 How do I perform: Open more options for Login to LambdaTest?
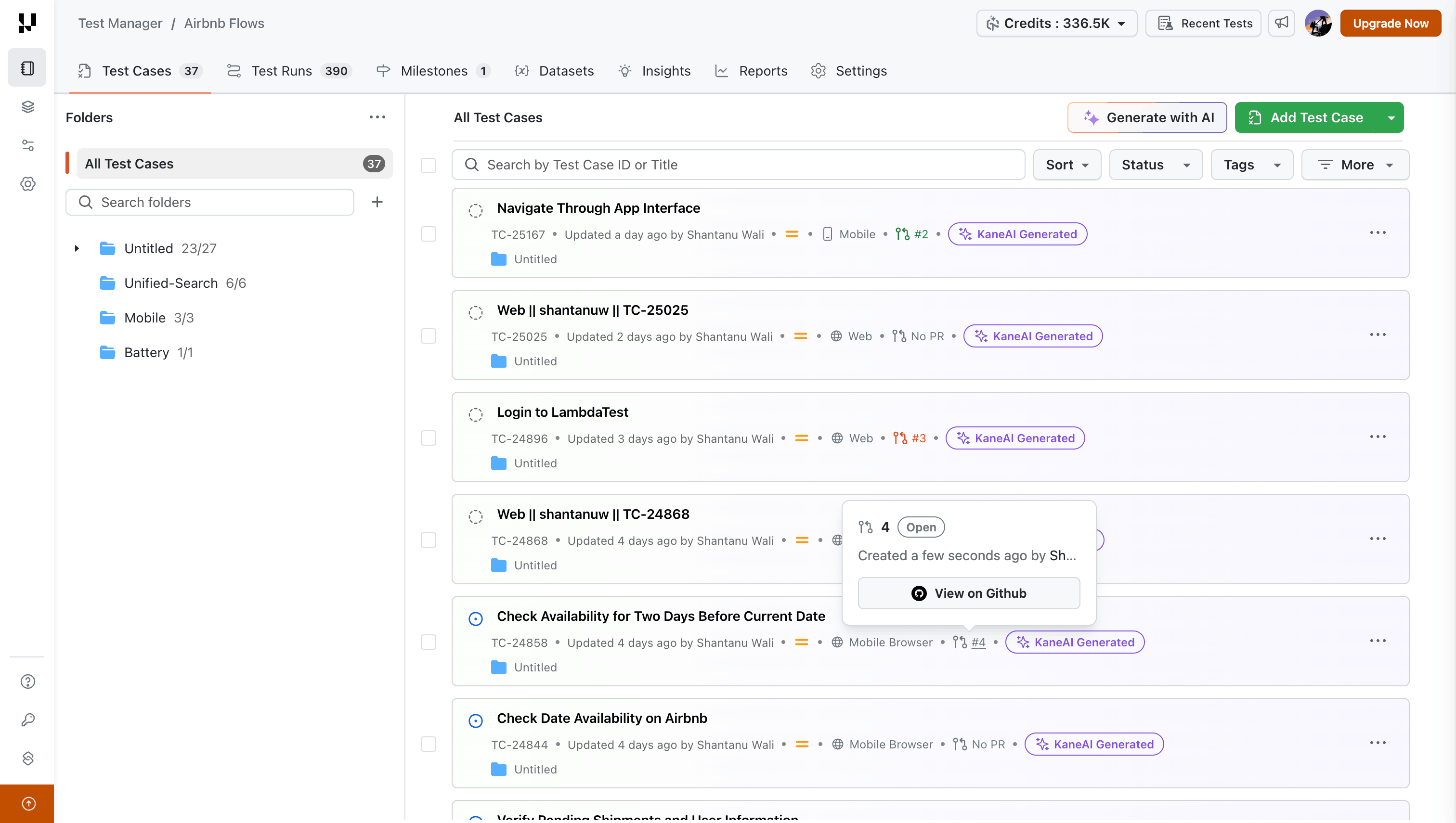point(1378,437)
